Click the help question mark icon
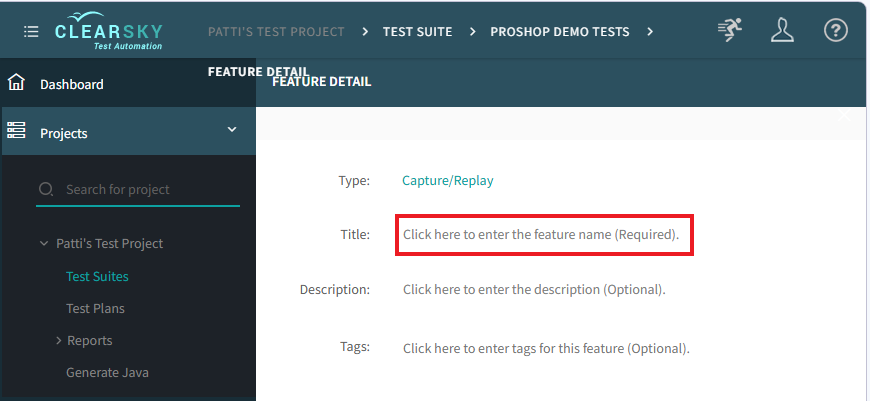This screenshot has width=870, height=401. [835, 31]
